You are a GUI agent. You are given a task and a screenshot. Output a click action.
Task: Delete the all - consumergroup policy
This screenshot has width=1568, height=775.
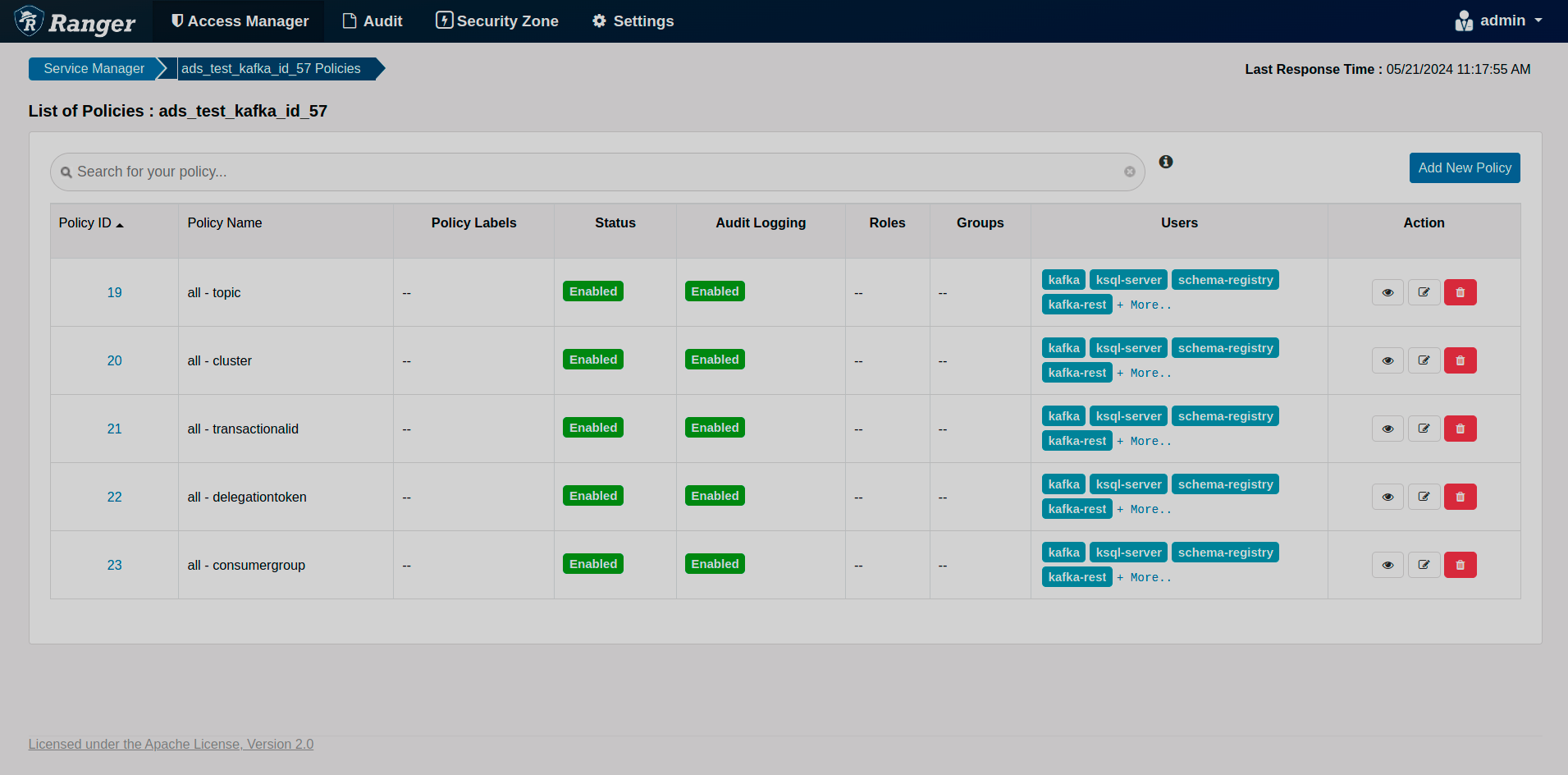point(1460,565)
